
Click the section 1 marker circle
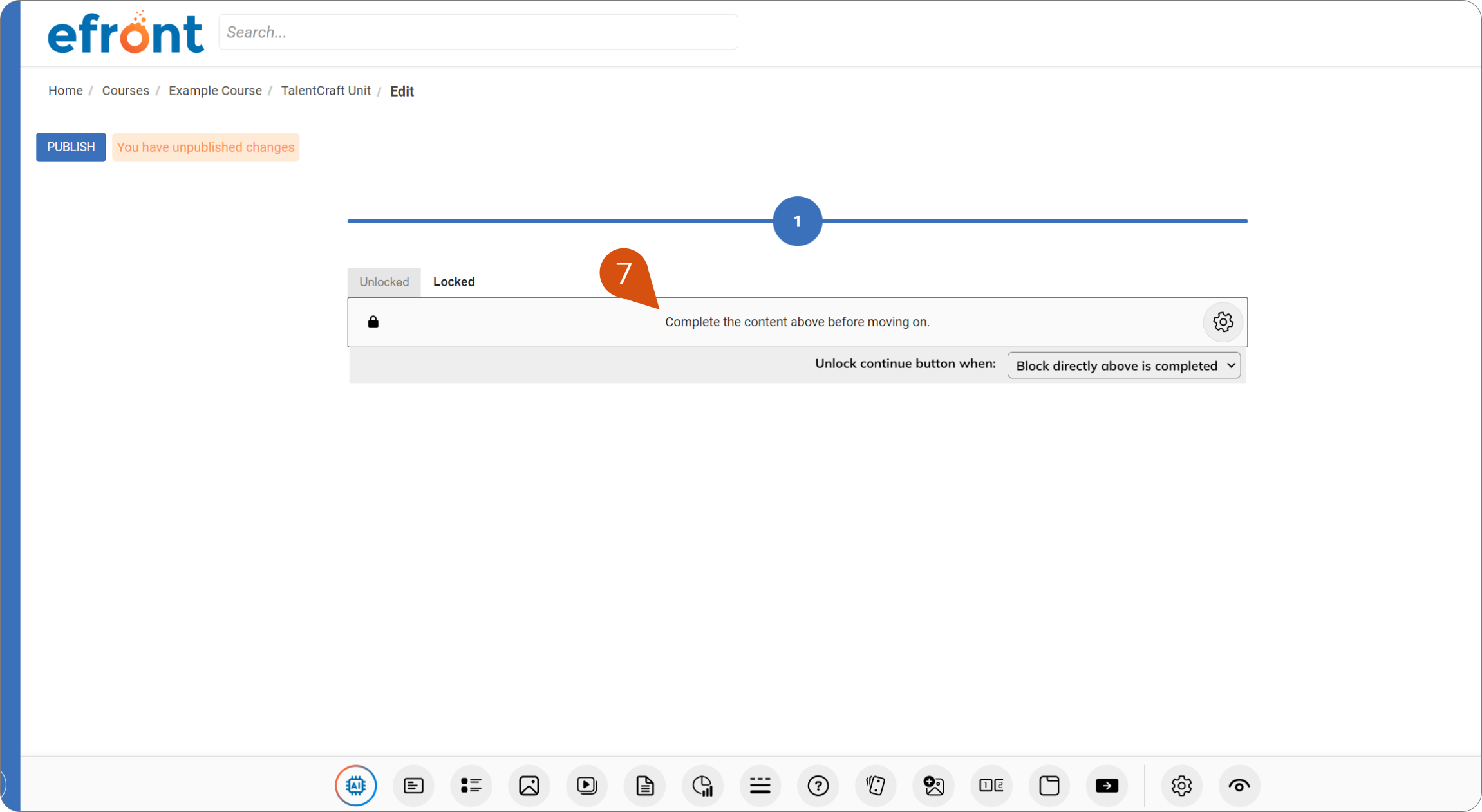click(x=797, y=221)
